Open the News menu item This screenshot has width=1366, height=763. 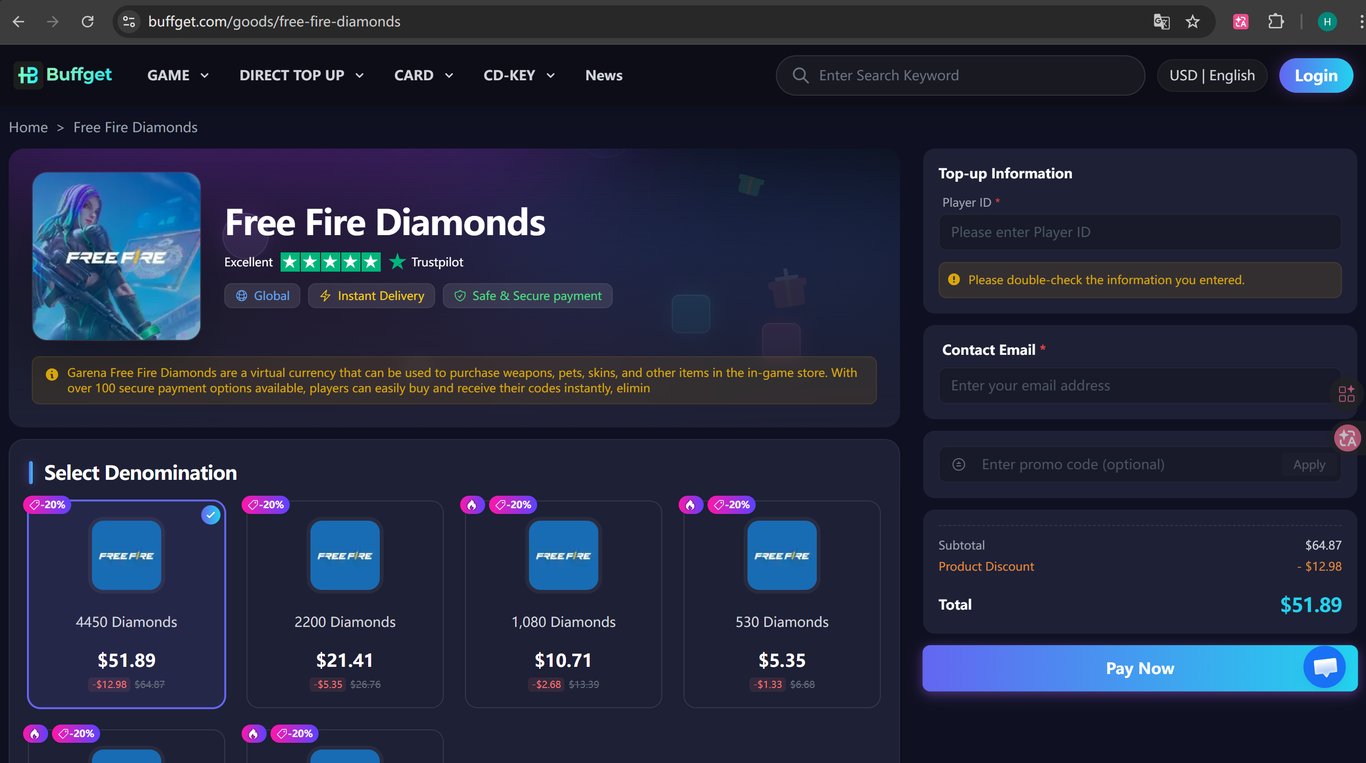tap(604, 75)
